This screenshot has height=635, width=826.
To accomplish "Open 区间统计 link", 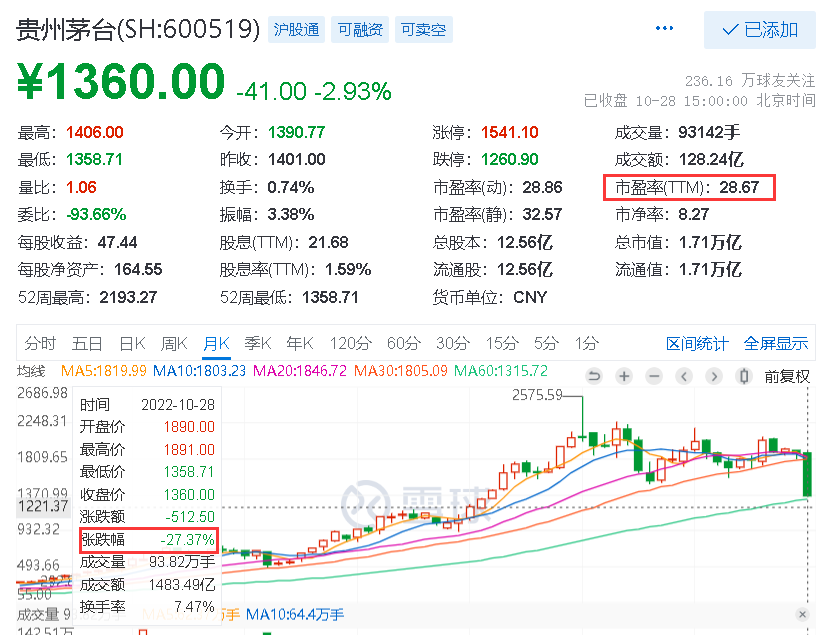I will pyautogui.click(x=697, y=344).
